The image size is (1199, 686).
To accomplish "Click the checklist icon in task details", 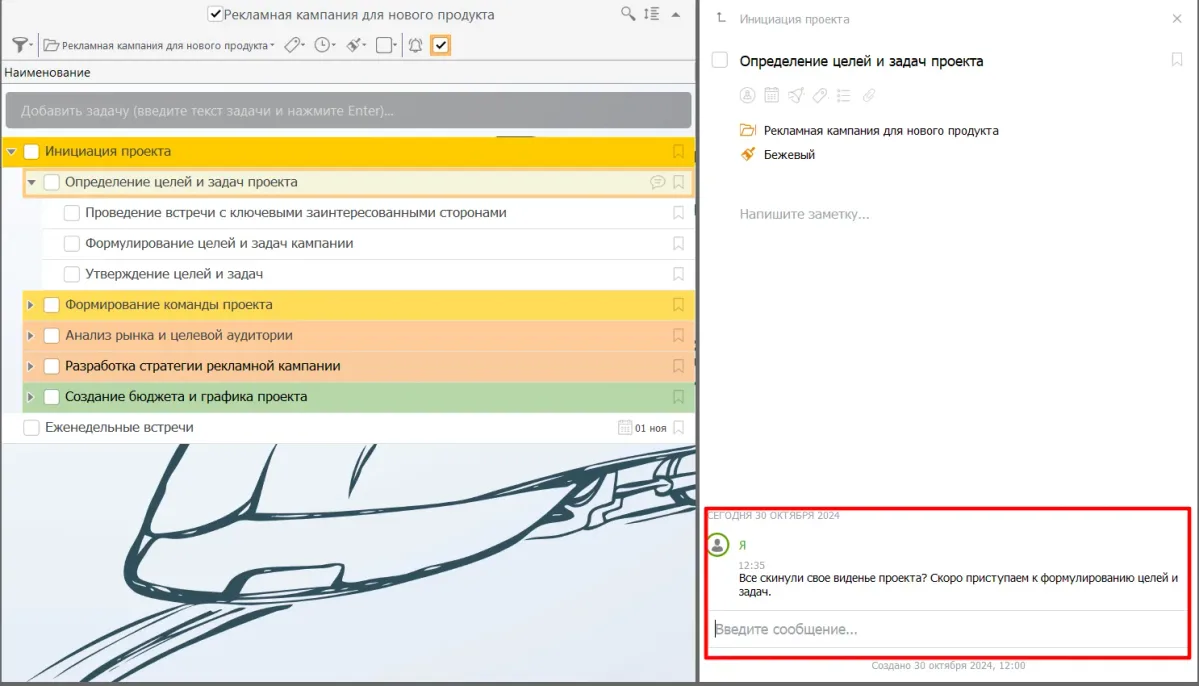I will [x=844, y=95].
